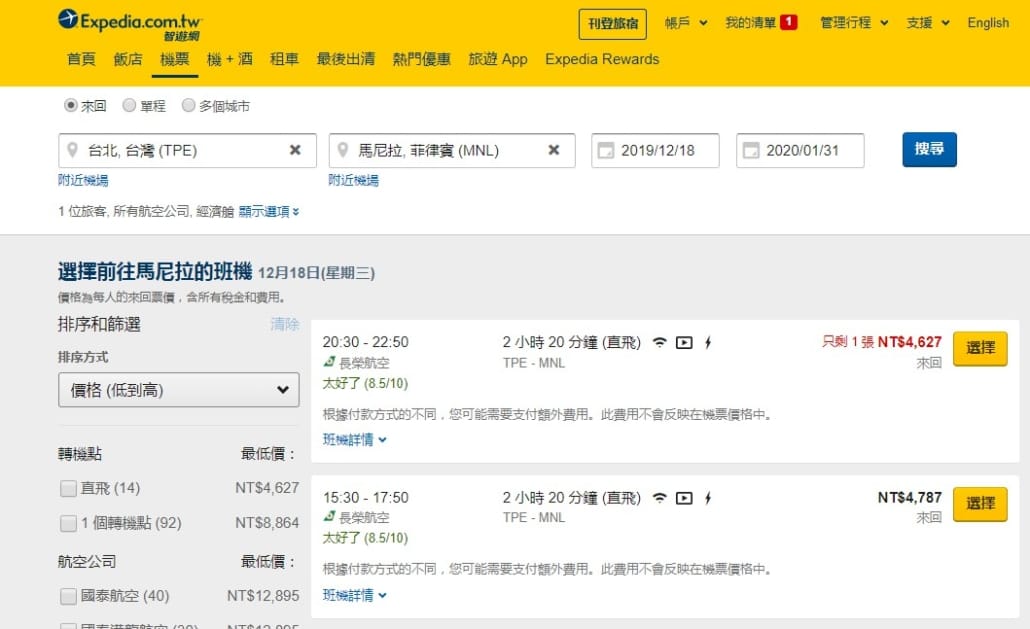Switch language to English
Image resolution: width=1030 pixels, height=629 pixels.
coord(988,23)
